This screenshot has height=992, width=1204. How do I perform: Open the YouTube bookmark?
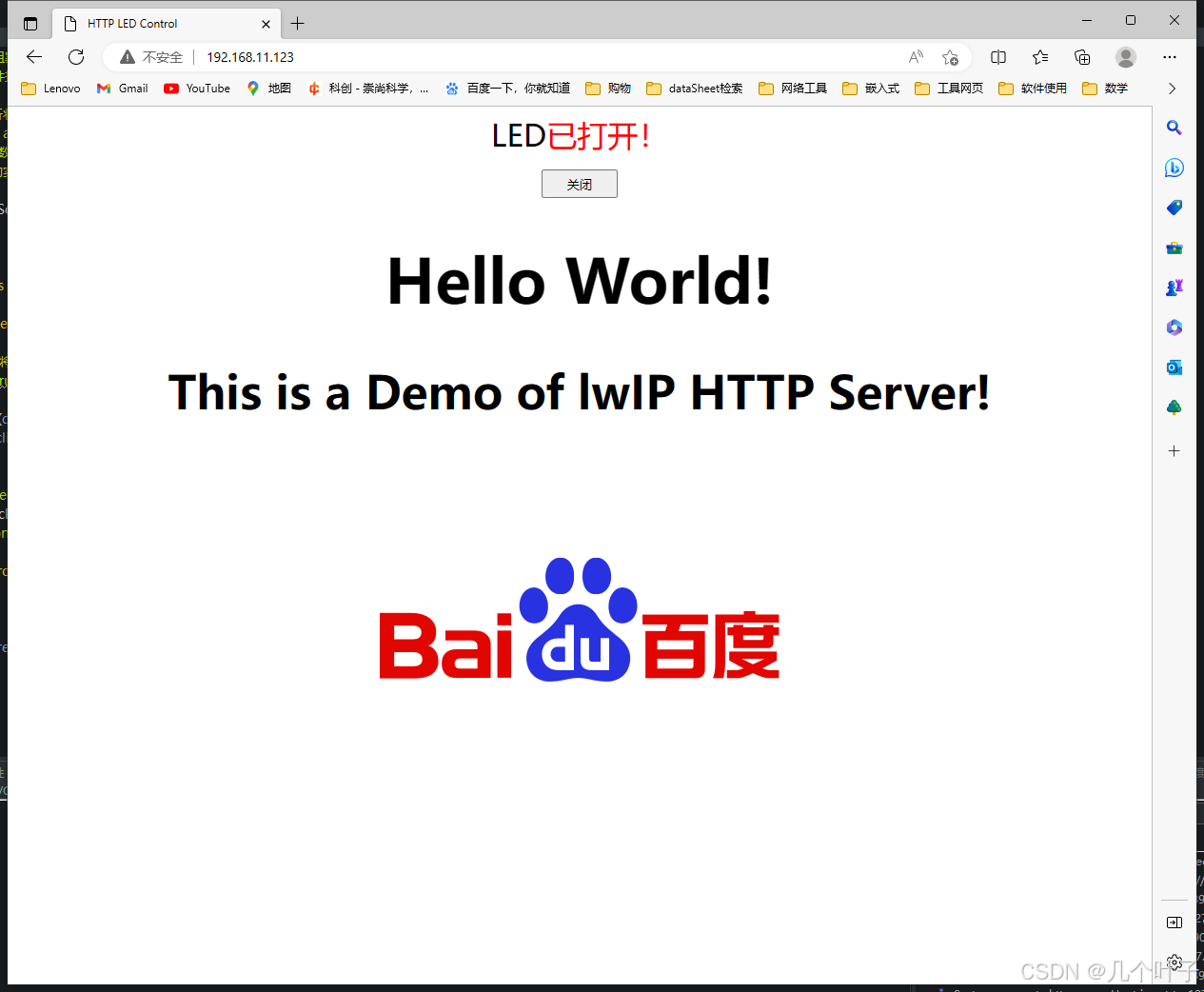click(197, 89)
